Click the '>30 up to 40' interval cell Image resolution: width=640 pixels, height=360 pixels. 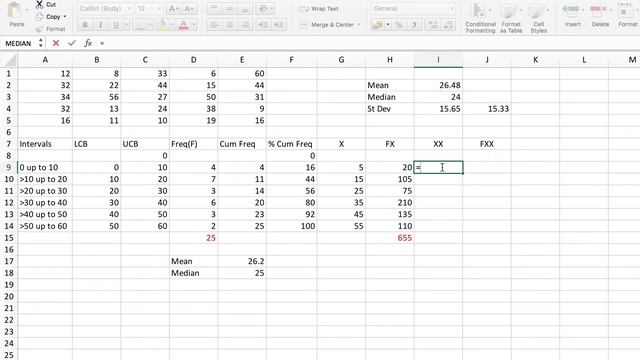coord(45,203)
